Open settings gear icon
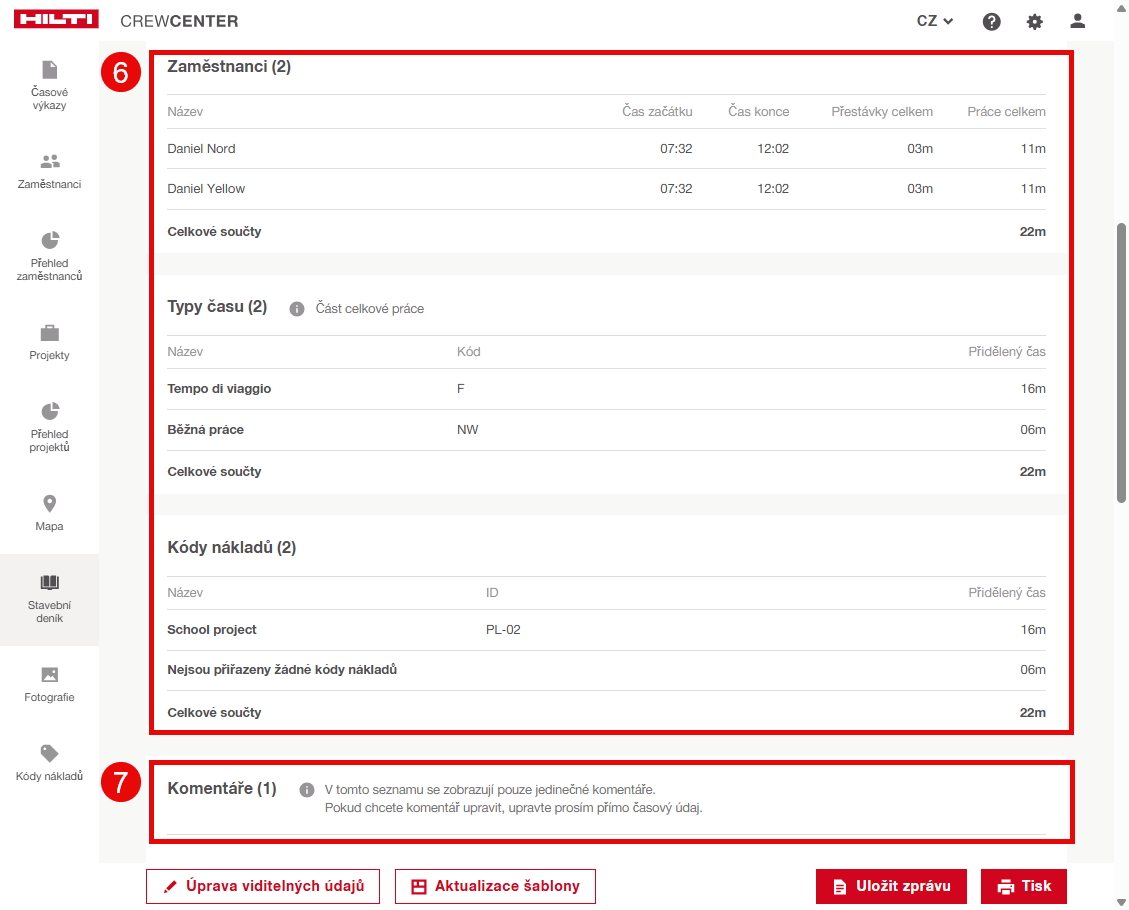Viewport: 1129px width, 910px height. click(x=1034, y=21)
